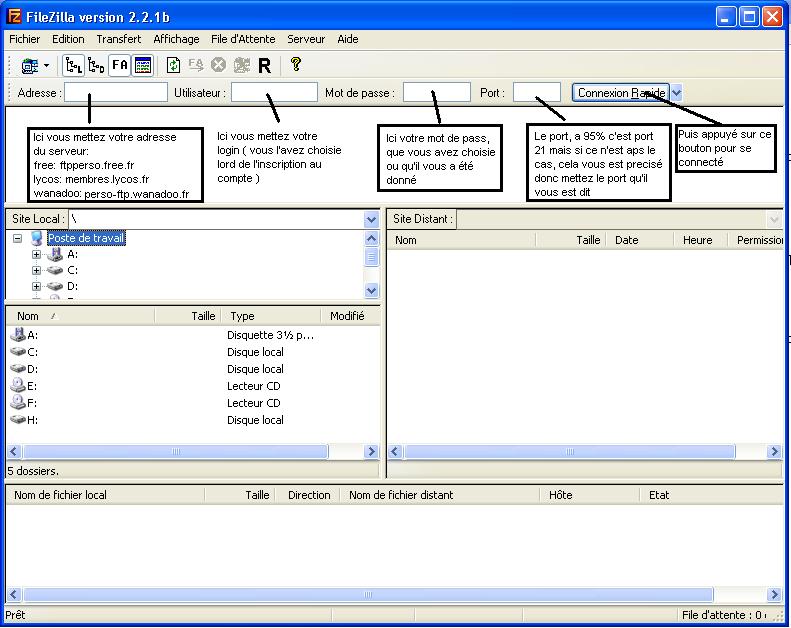The height and width of the screenshot is (628, 791).
Task: Click the Nom de fichier distant header
Action: [440, 495]
